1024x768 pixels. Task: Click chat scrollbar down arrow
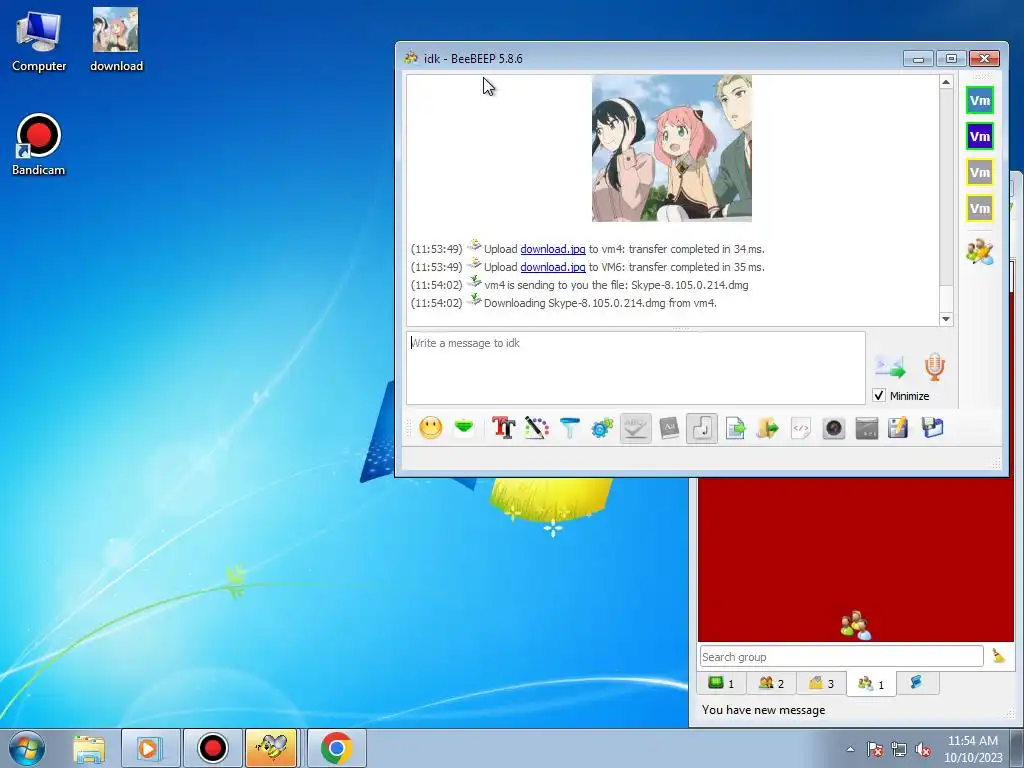(x=946, y=319)
